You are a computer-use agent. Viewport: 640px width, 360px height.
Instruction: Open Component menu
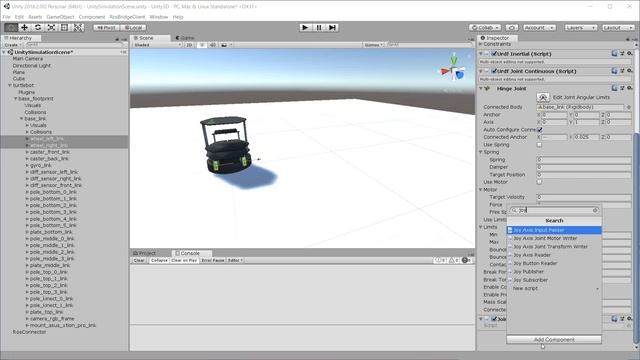click(x=92, y=17)
